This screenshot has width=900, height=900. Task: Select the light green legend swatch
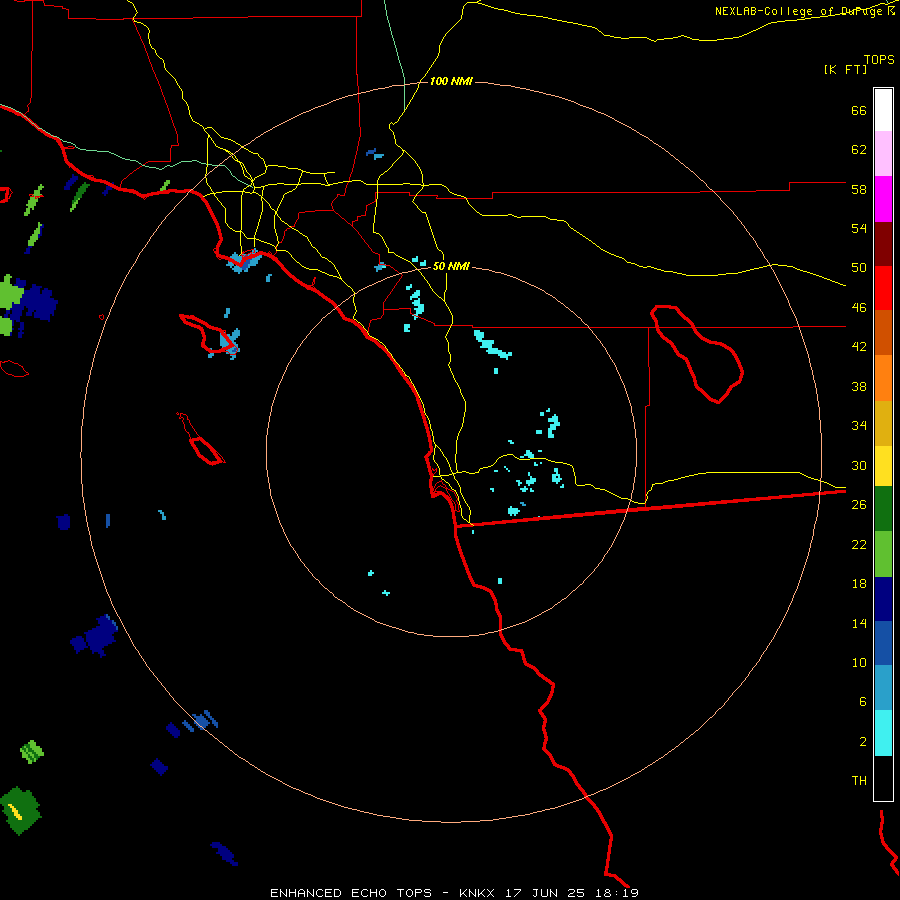883,554
